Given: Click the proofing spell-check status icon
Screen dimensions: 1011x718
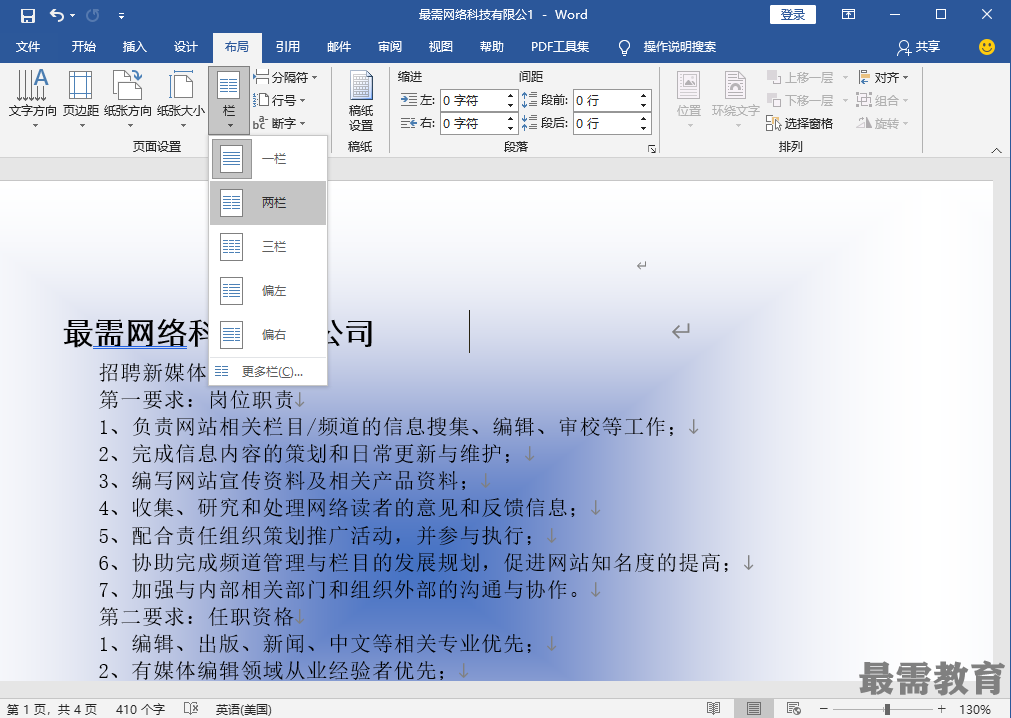Looking at the screenshot, I should 191,708.
